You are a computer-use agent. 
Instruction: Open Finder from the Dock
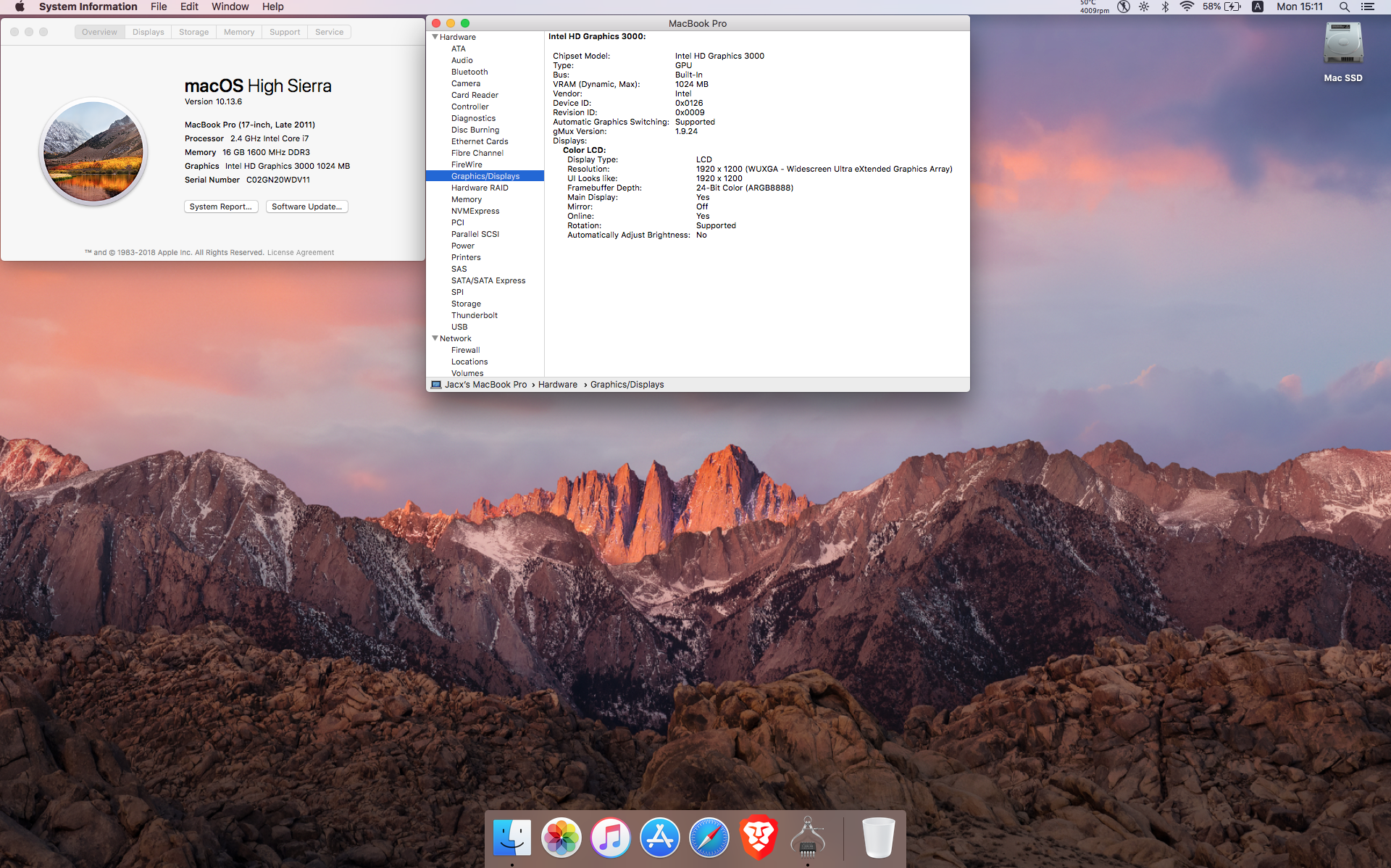pyautogui.click(x=512, y=838)
